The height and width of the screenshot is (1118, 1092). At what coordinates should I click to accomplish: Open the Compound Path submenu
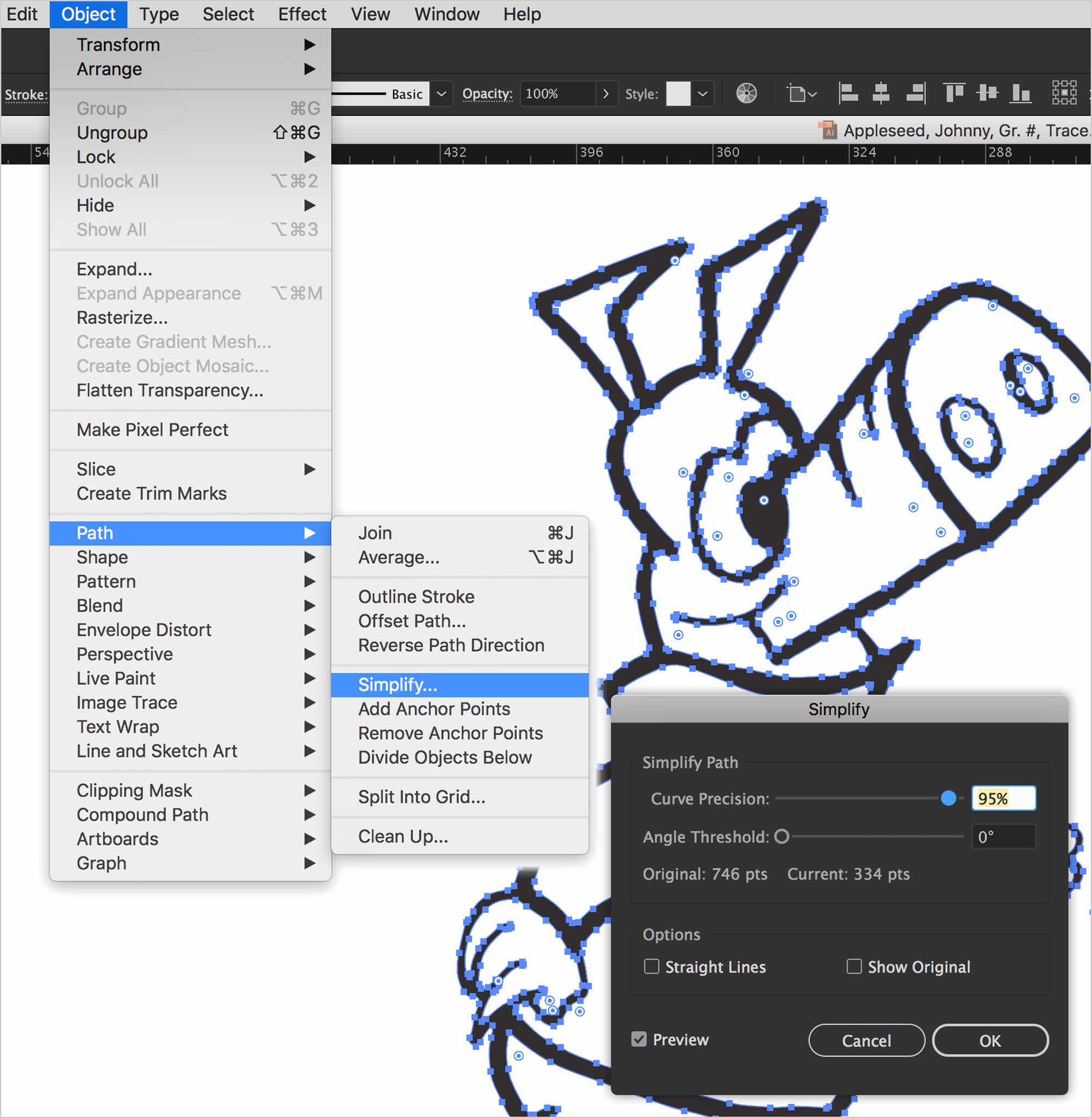[x=190, y=814]
